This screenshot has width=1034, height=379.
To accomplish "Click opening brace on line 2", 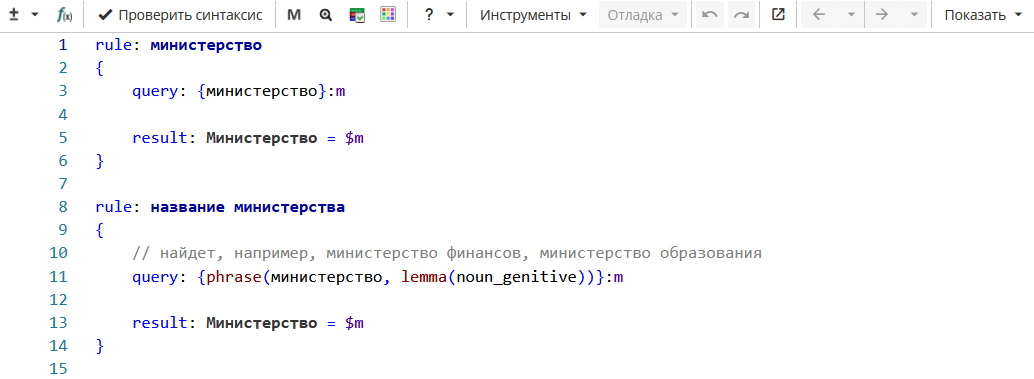I will 100,69.
